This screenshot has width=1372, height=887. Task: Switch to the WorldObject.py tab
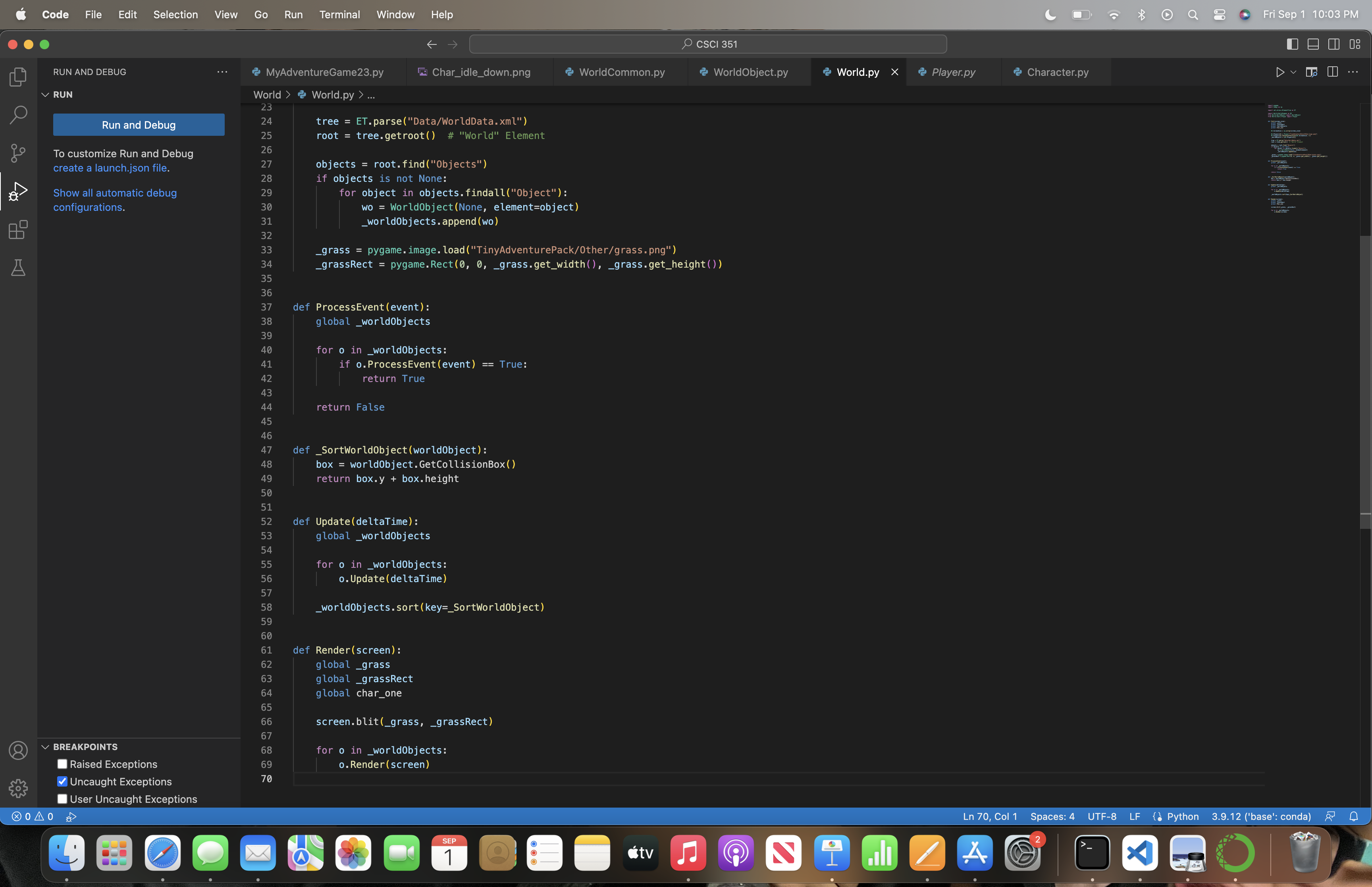click(750, 72)
